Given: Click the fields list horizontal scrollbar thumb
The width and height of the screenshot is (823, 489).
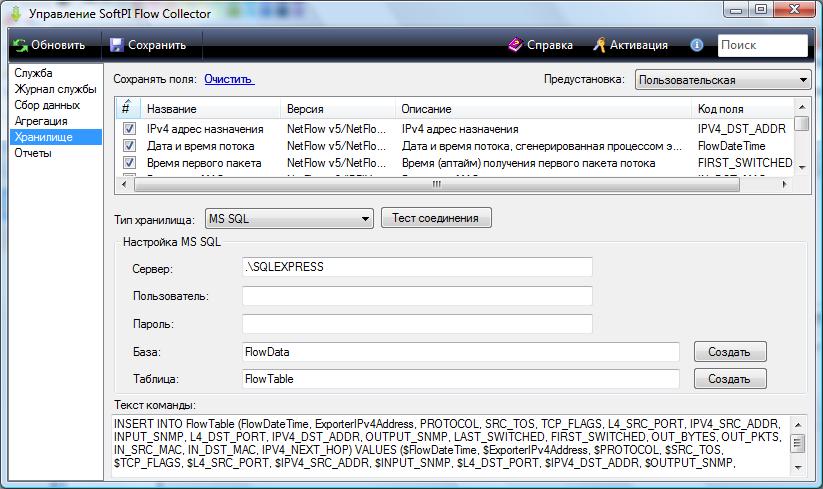Looking at the screenshot, I should [x=437, y=184].
